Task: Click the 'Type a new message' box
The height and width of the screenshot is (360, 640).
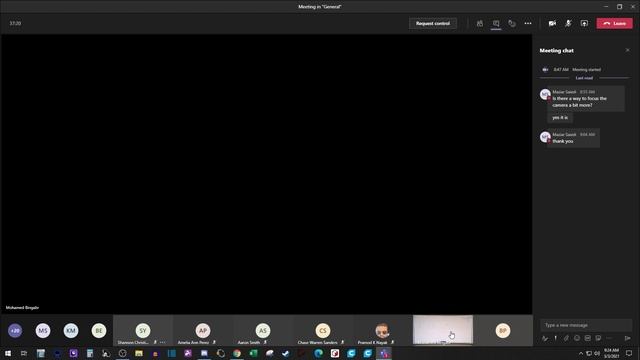Action: click(586, 325)
